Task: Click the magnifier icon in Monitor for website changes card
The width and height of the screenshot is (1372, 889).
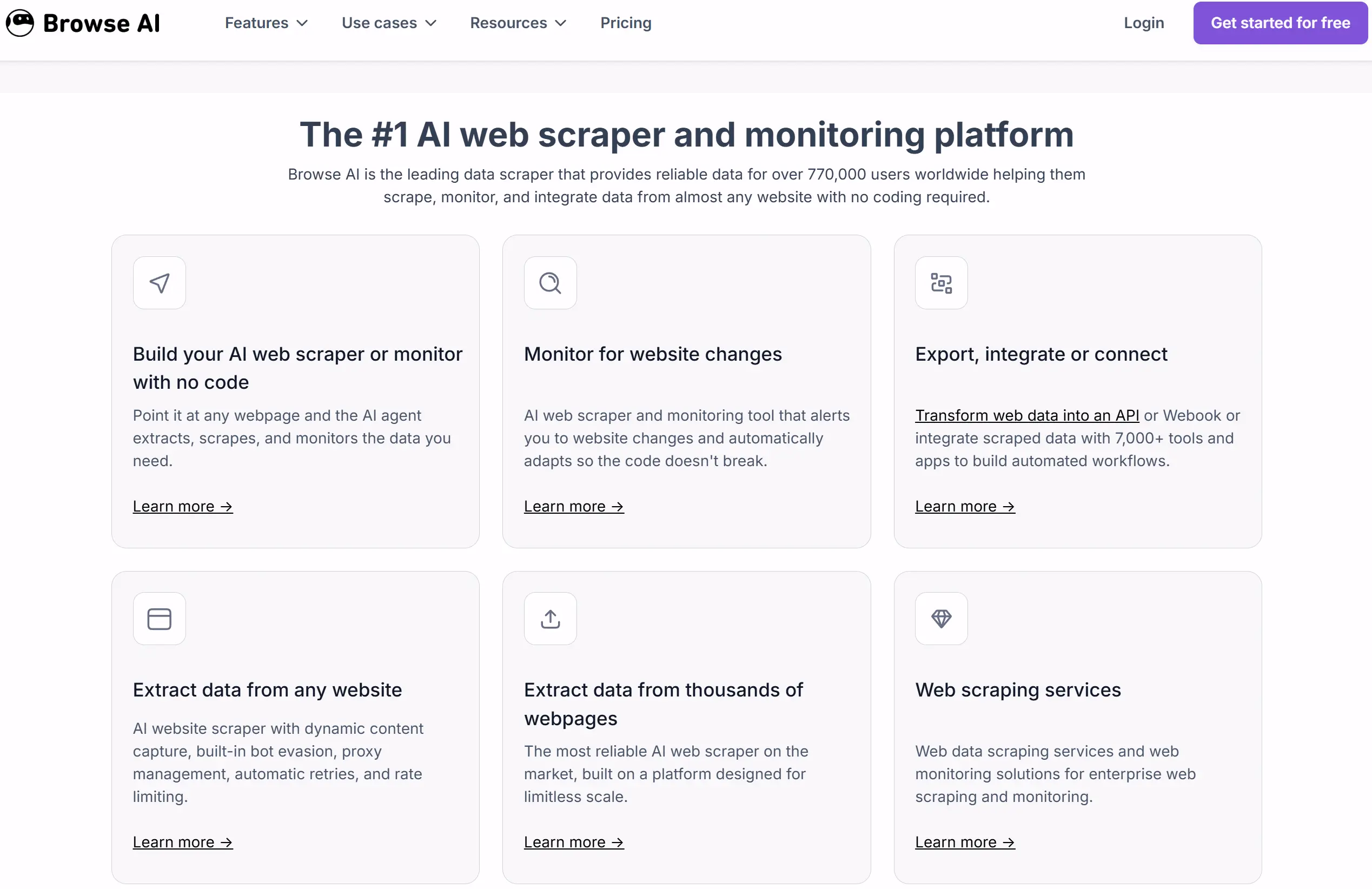Action: [x=550, y=282]
